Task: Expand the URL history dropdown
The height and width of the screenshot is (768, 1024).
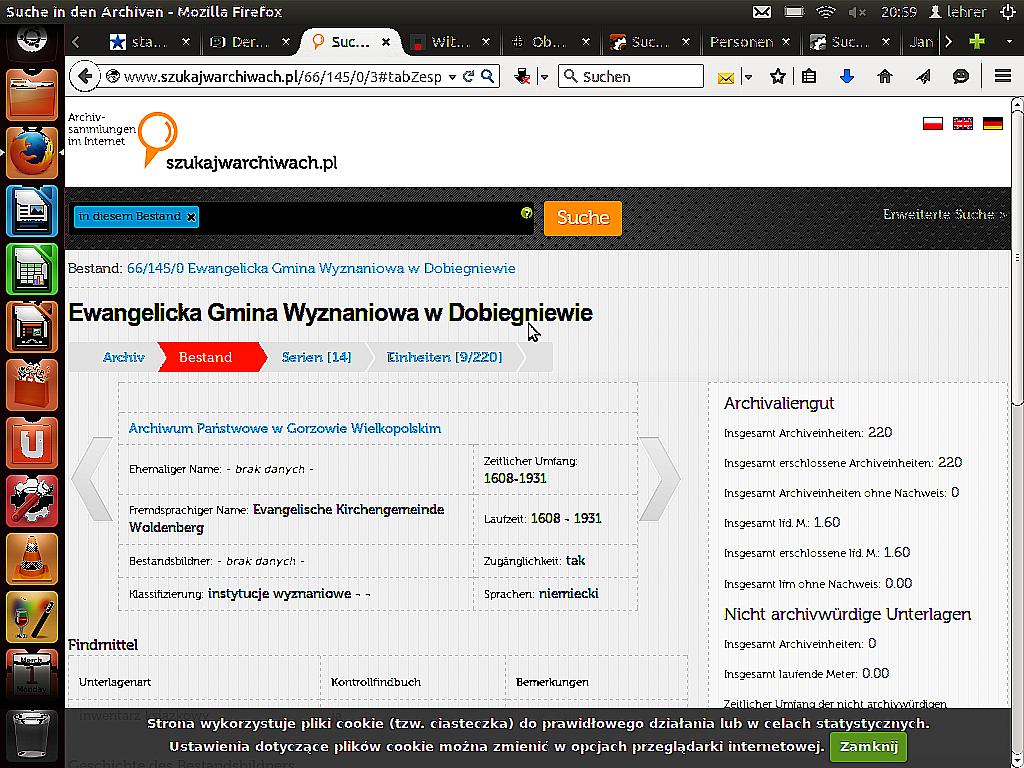Action: [x=452, y=76]
